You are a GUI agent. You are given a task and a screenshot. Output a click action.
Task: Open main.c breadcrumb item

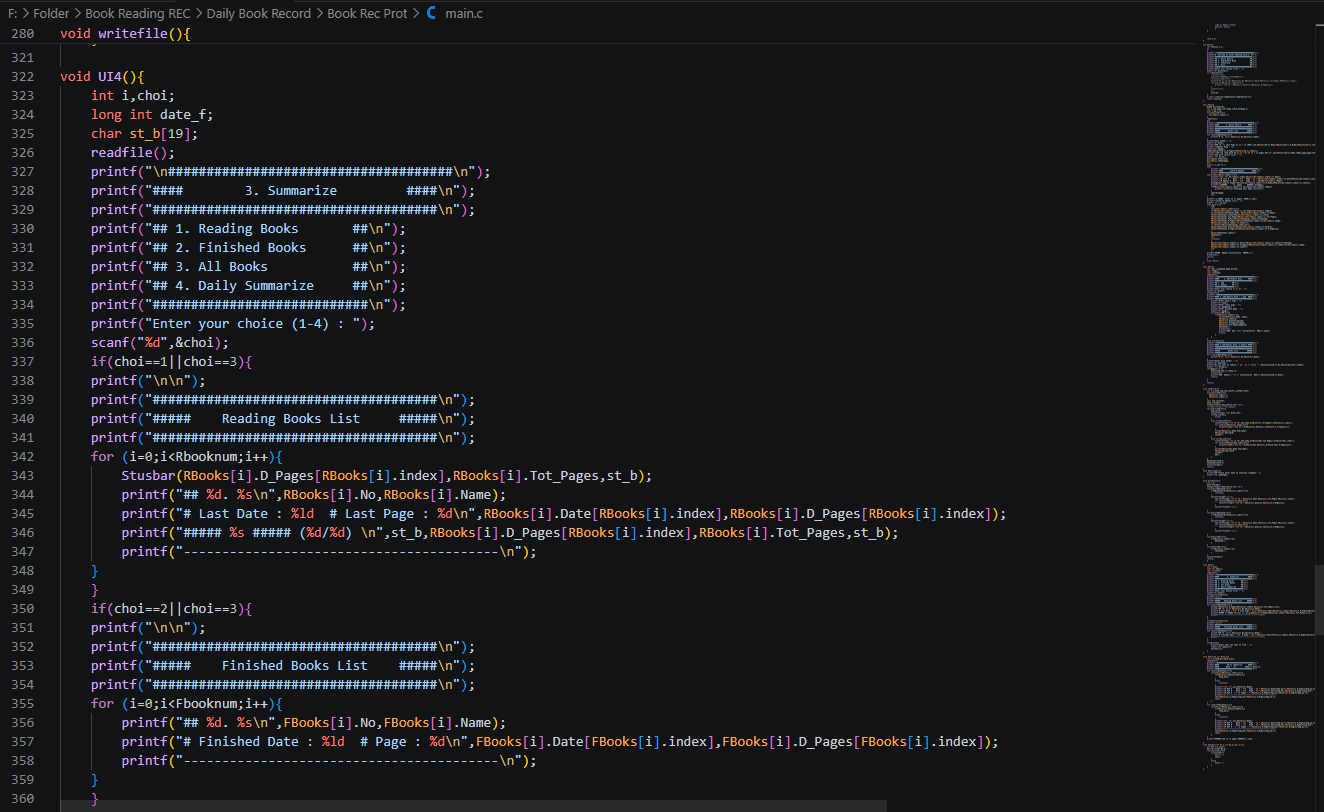tap(465, 13)
